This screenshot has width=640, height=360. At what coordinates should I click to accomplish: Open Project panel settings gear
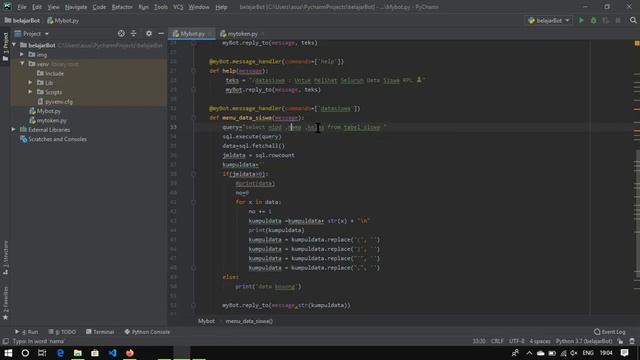[149, 33]
